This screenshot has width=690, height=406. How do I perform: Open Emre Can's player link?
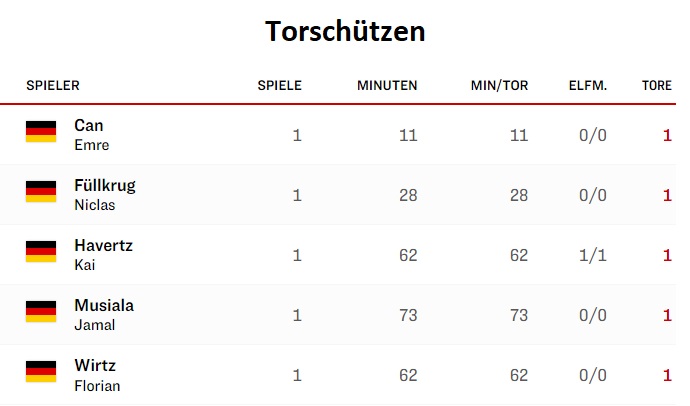pyautogui.click(x=92, y=135)
